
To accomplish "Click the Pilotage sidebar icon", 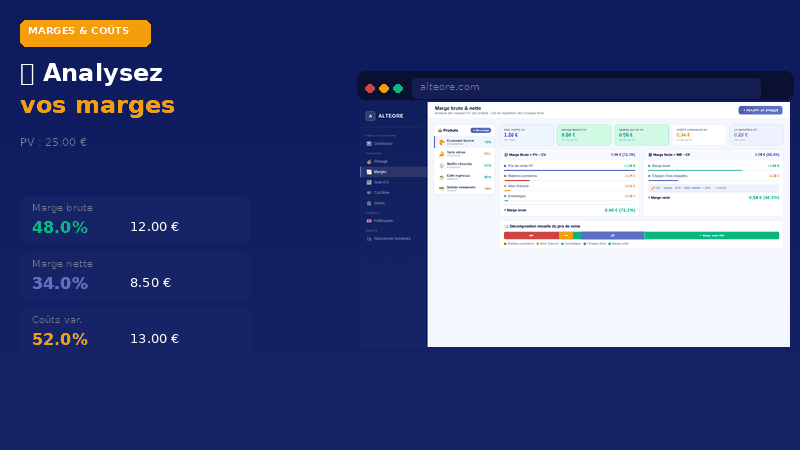I will coord(369,161).
